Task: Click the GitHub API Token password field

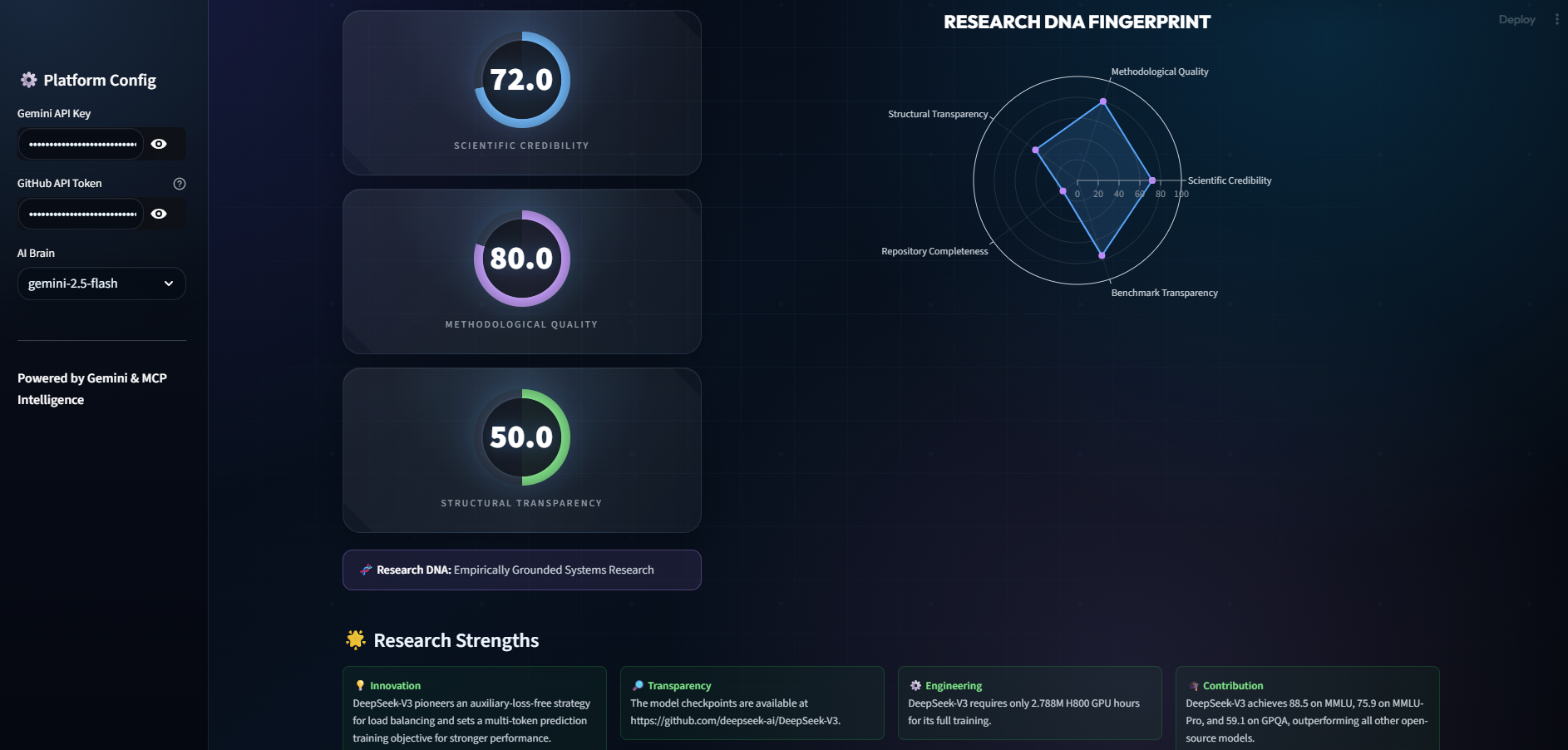Action: [x=81, y=214]
